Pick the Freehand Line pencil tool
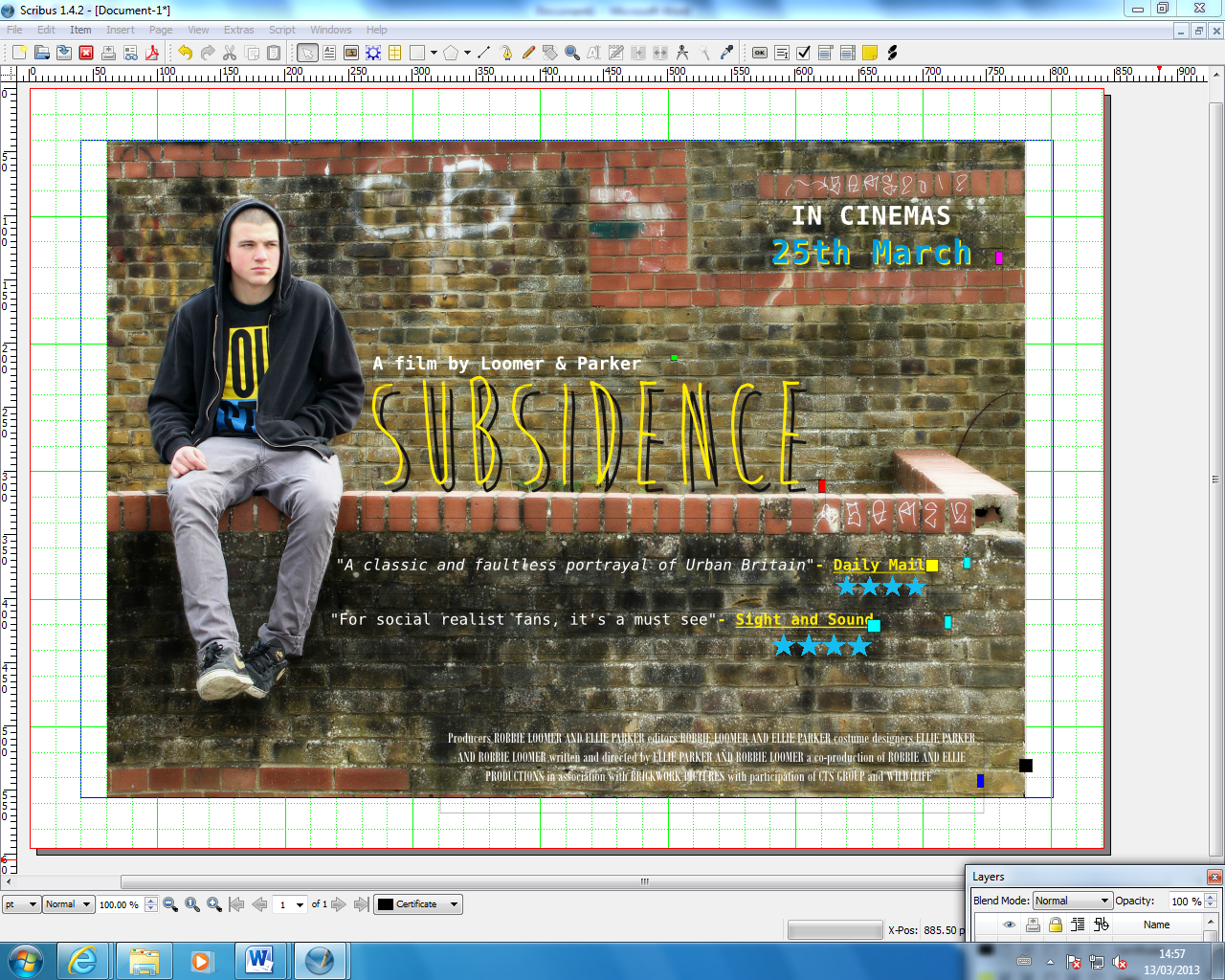The height and width of the screenshot is (980, 1225). (x=528, y=53)
